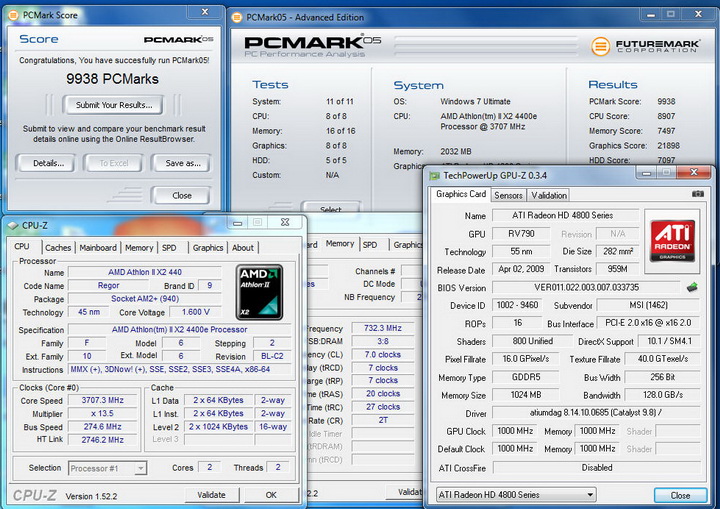This screenshot has height=509, width=720.
Task: Click the GPU-Z title bar icon
Action: (434, 175)
